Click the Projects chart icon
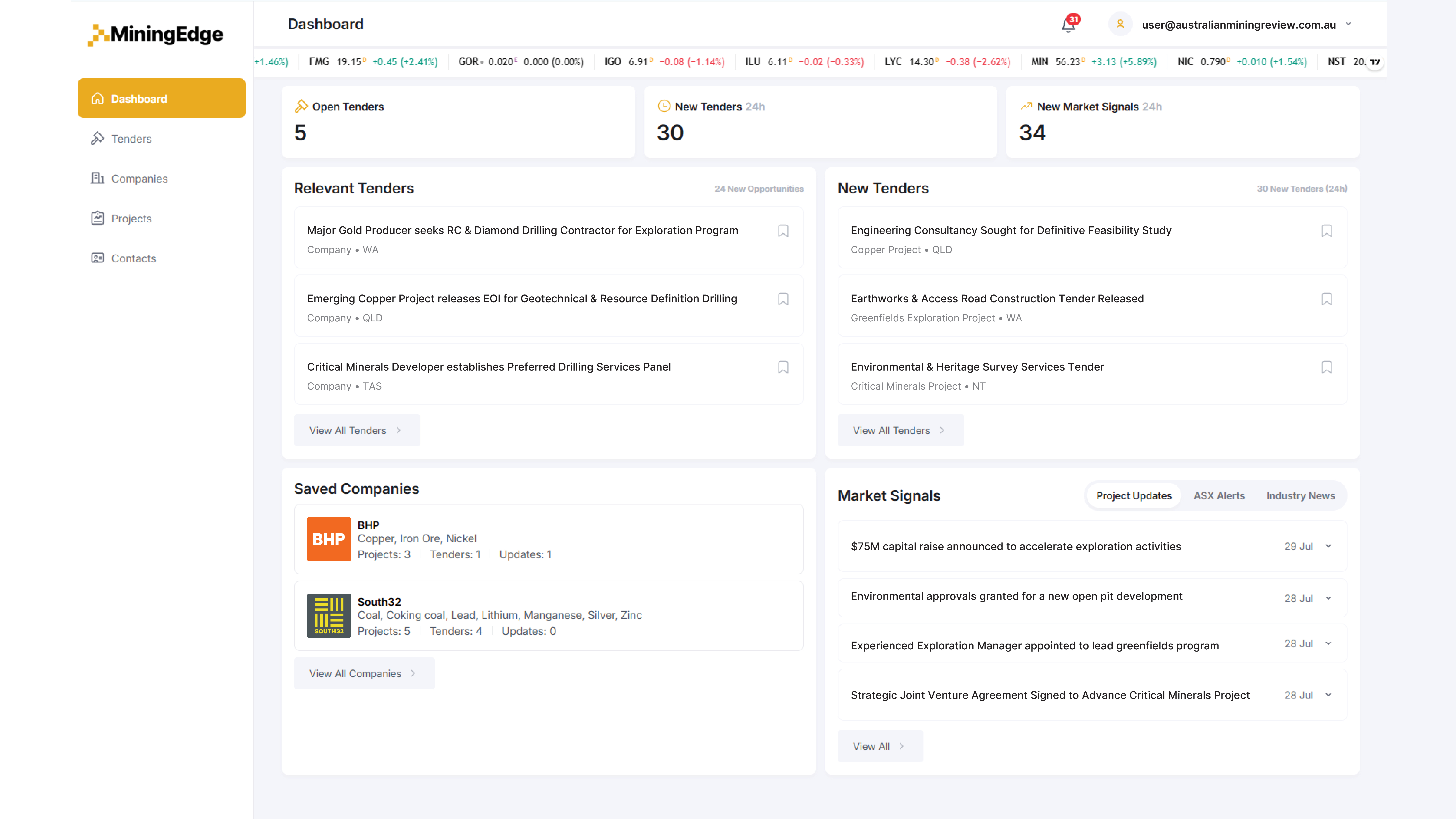Image resolution: width=1456 pixels, height=819 pixels. click(98, 218)
